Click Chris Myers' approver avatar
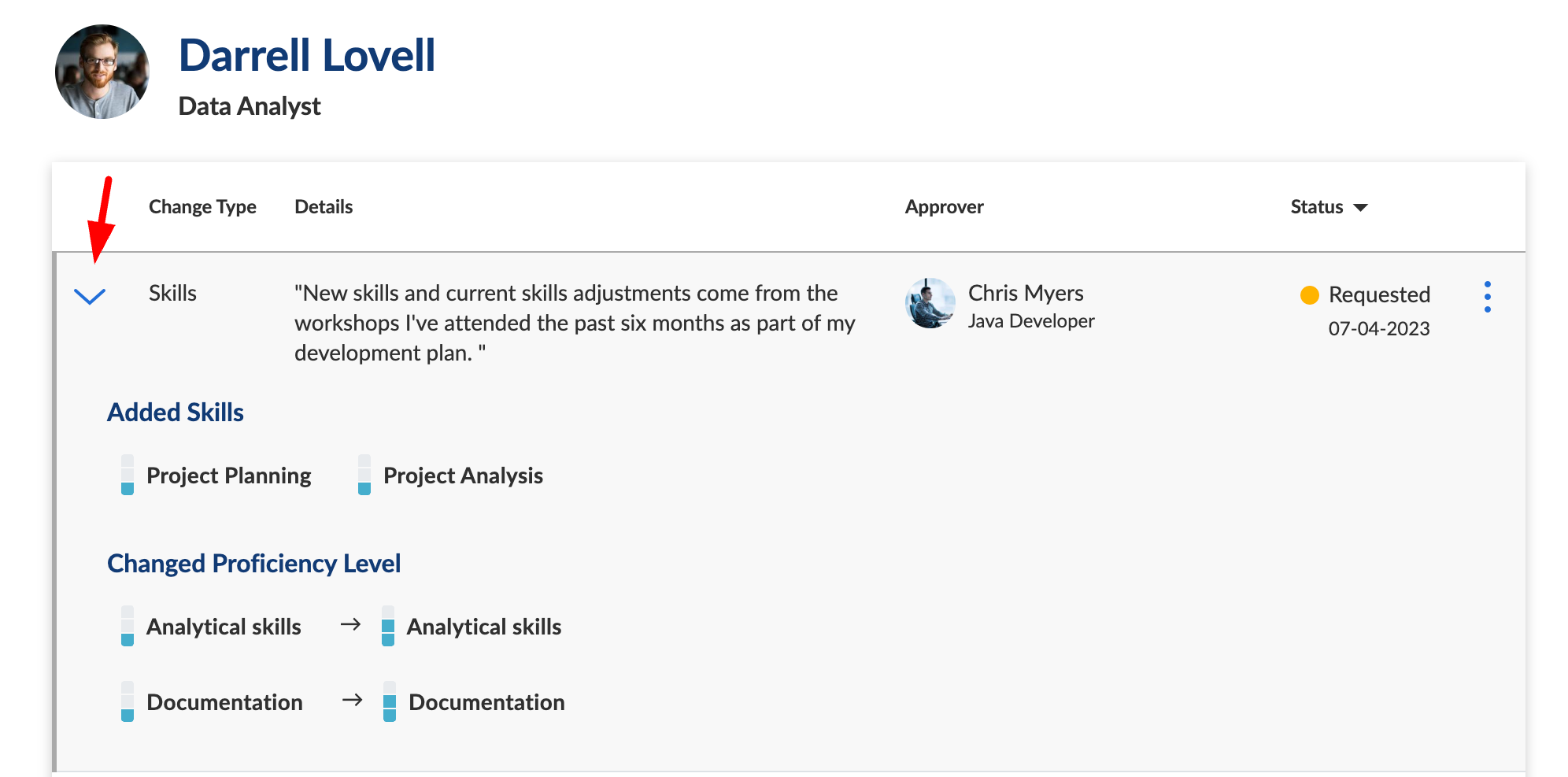1568x777 pixels. pyautogui.click(x=930, y=303)
